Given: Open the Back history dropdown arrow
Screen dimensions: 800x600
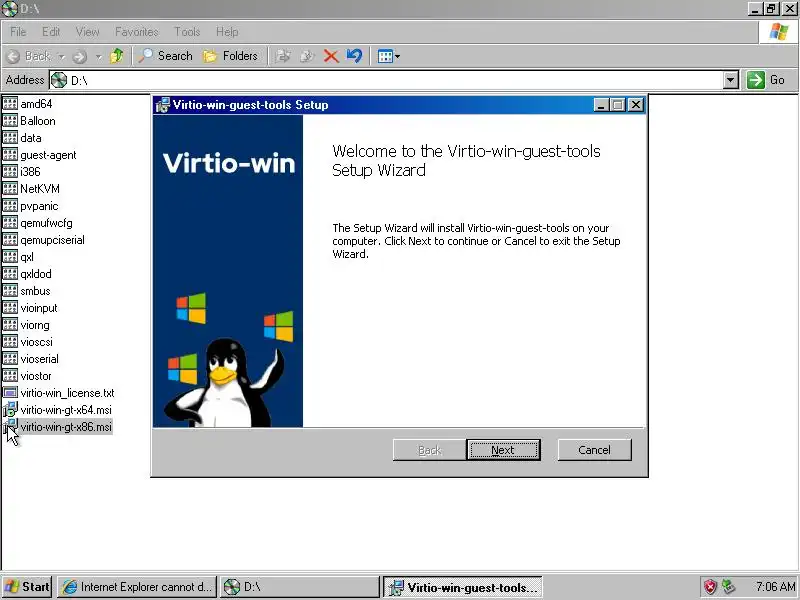Looking at the screenshot, I should (x=62, y=56).
